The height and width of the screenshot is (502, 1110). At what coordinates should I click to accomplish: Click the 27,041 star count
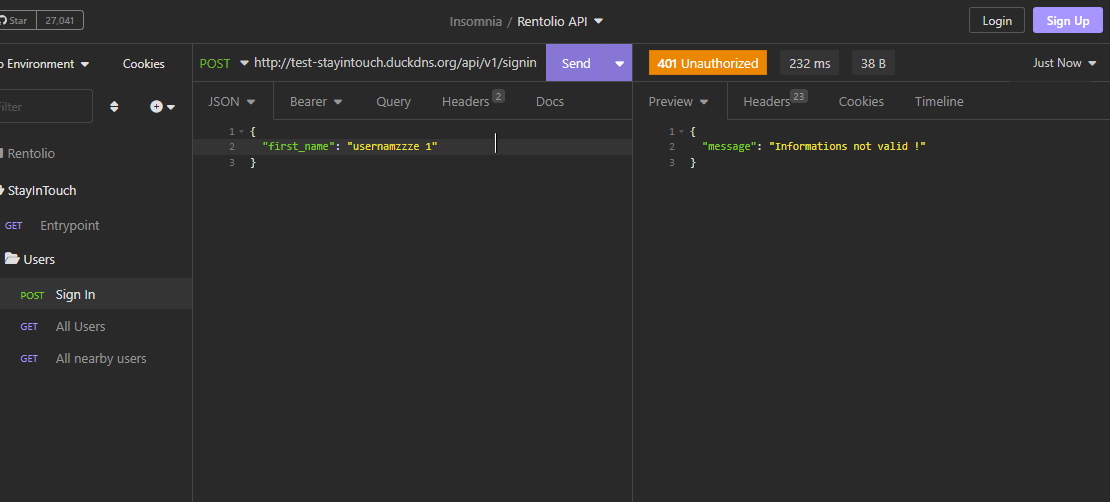pos(59,21)
